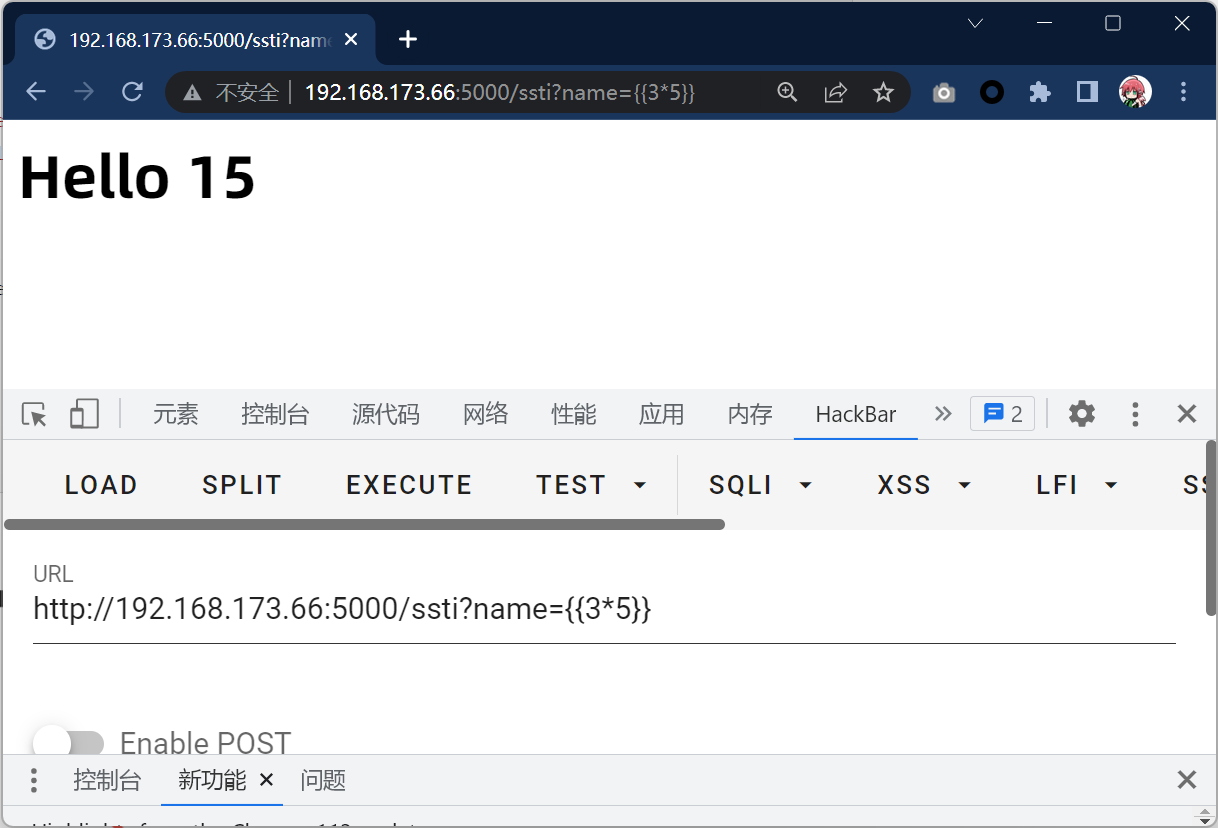Toggle the device toolbar icon
Image resolution: width=1218 pixels, height=828 pixels.
84,414
